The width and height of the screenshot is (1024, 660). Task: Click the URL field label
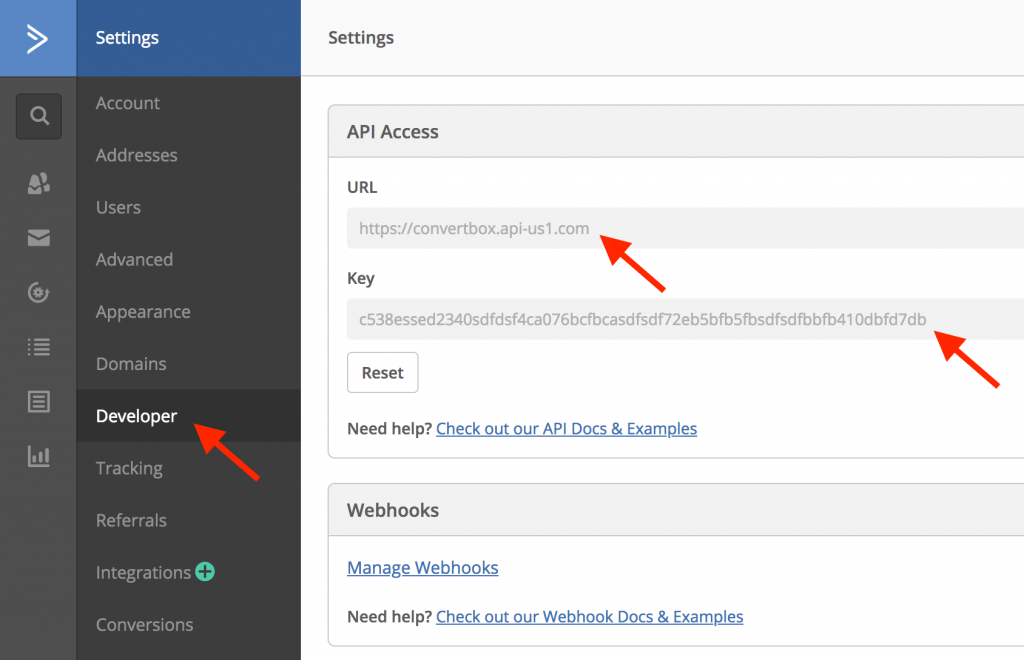point(362,187)
